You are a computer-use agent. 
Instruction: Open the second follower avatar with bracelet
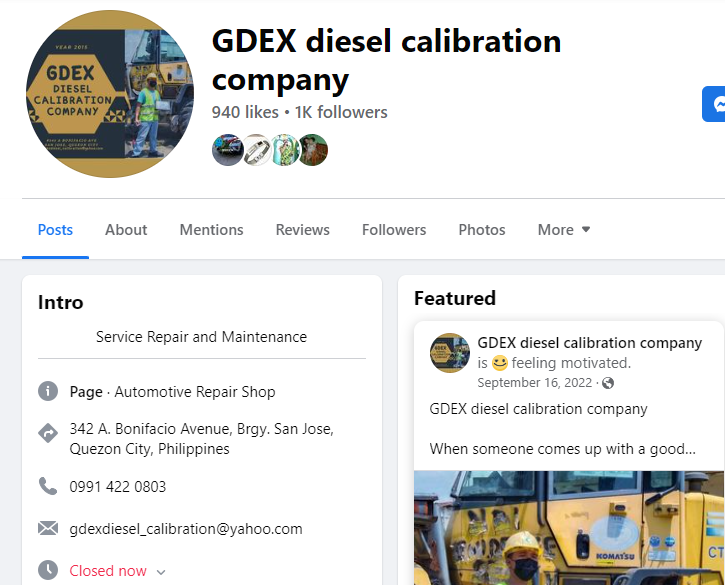point(257,150)
